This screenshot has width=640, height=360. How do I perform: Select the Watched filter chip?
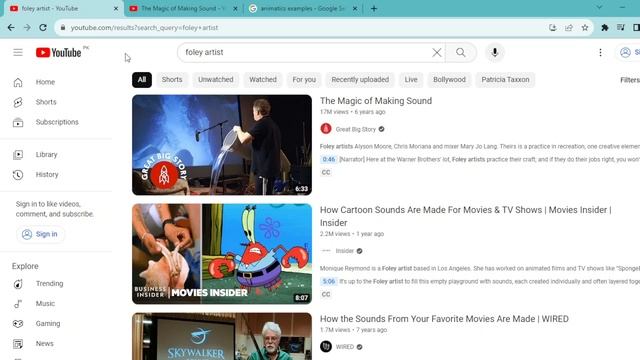click(x=263, y=80)
